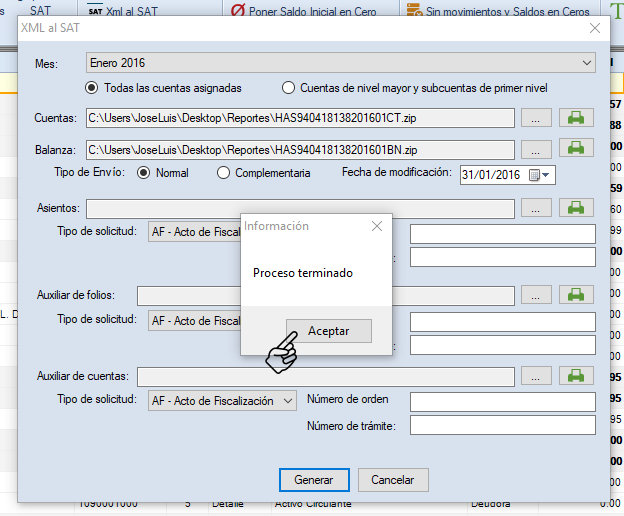Click print icon for Auxiliar de folios

tap(575, 295)
